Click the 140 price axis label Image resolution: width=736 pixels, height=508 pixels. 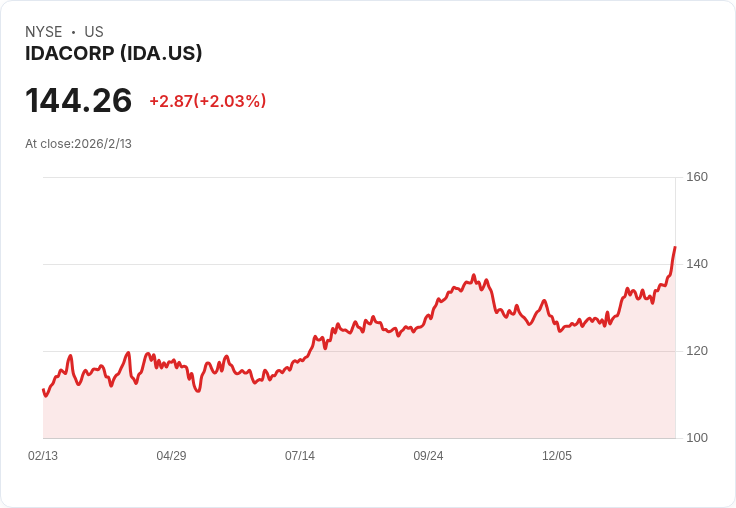click(x=697, y=264)
